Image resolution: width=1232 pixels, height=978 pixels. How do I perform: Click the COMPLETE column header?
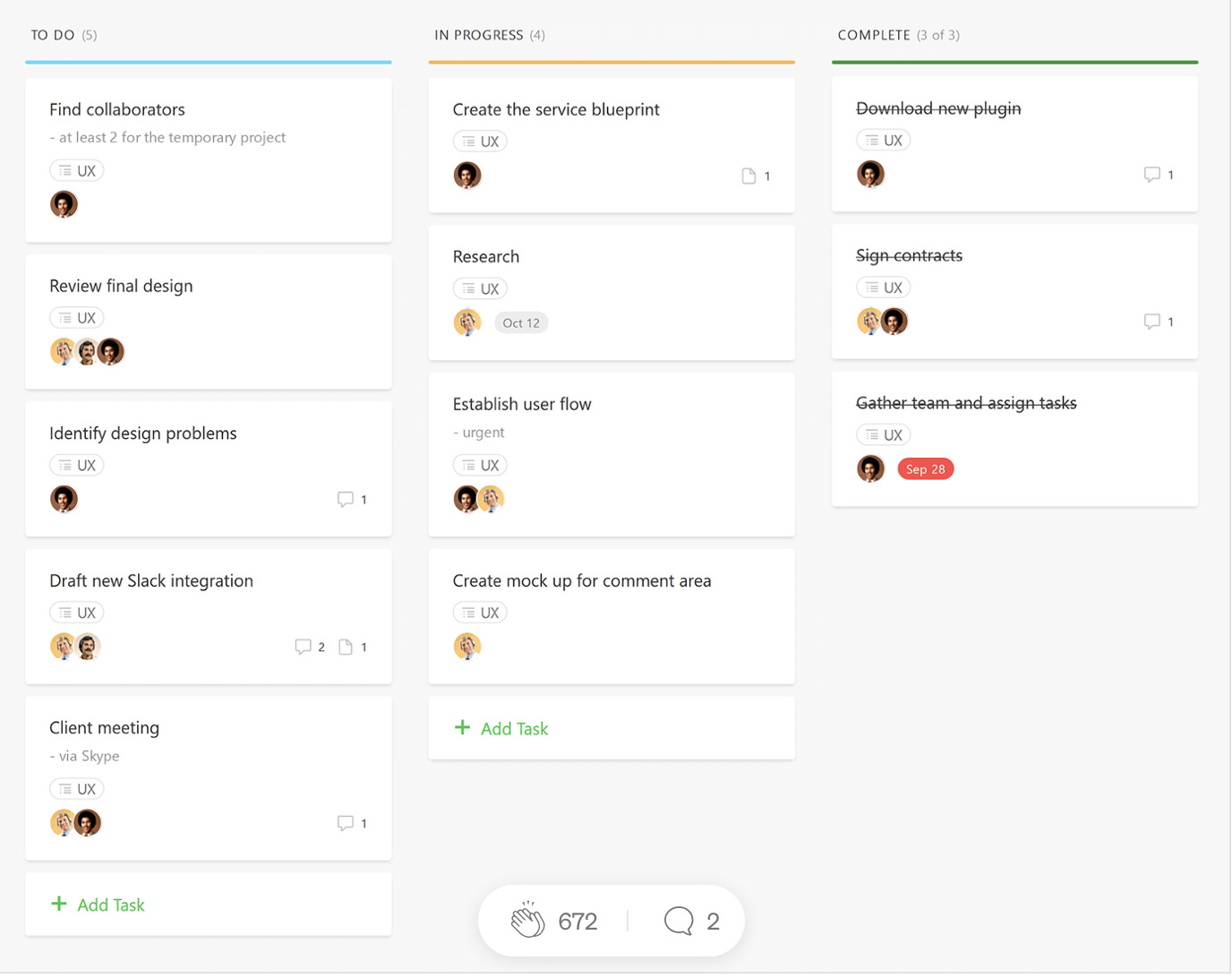tap(873, 35)
